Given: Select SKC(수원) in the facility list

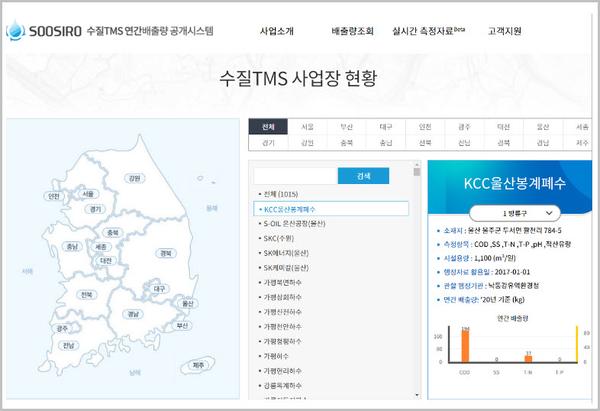Looking at the screenshot, I should point(279,238).
